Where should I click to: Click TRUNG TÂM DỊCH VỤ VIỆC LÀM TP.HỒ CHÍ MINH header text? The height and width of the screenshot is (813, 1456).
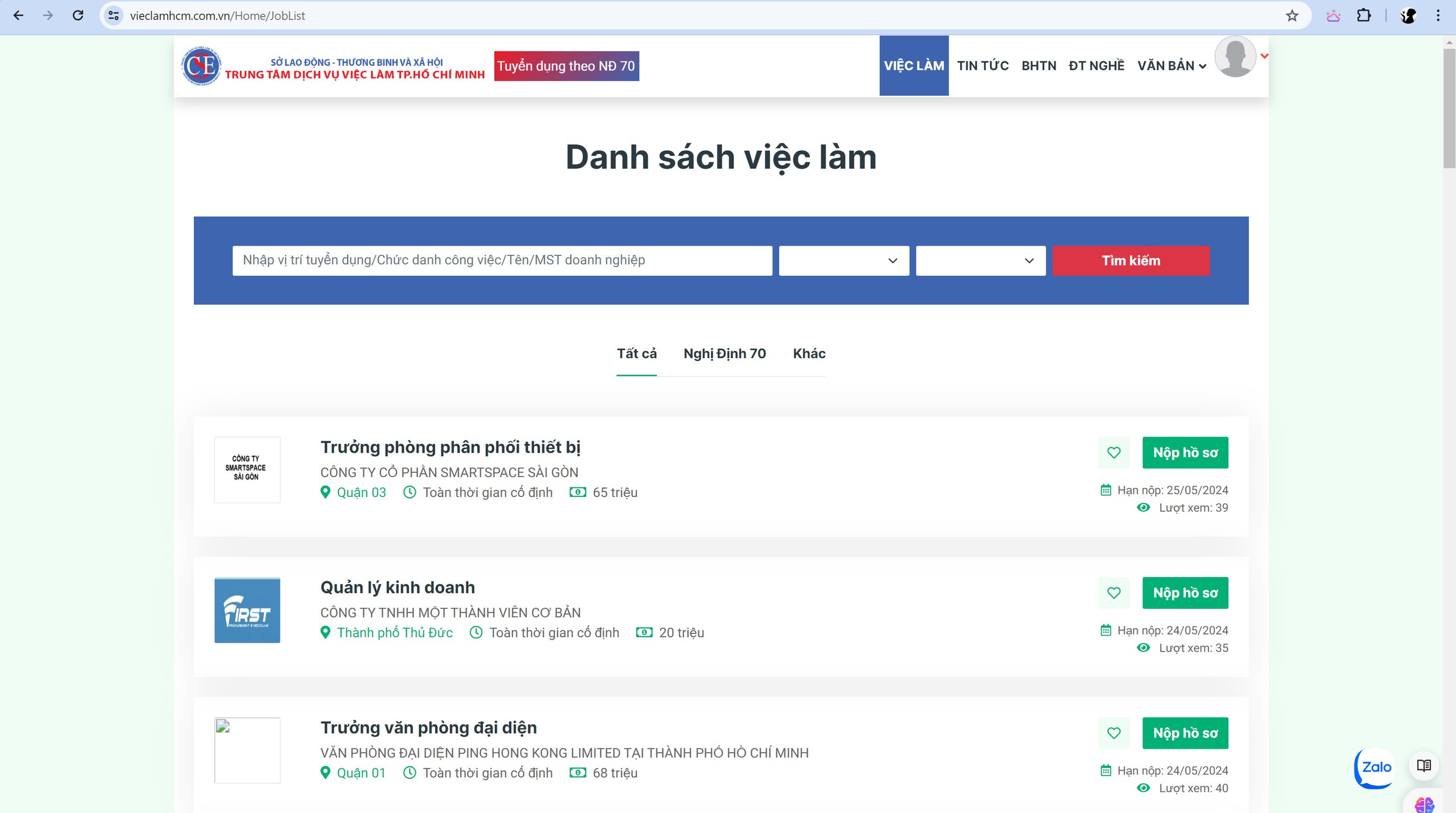(x=355, y=74)
